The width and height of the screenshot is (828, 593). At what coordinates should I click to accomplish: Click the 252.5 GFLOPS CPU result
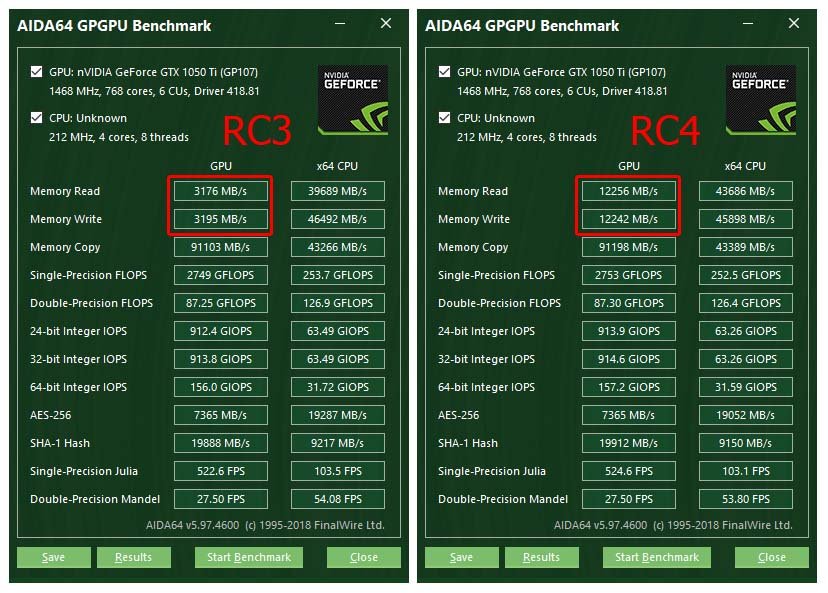tap(746, 275)
